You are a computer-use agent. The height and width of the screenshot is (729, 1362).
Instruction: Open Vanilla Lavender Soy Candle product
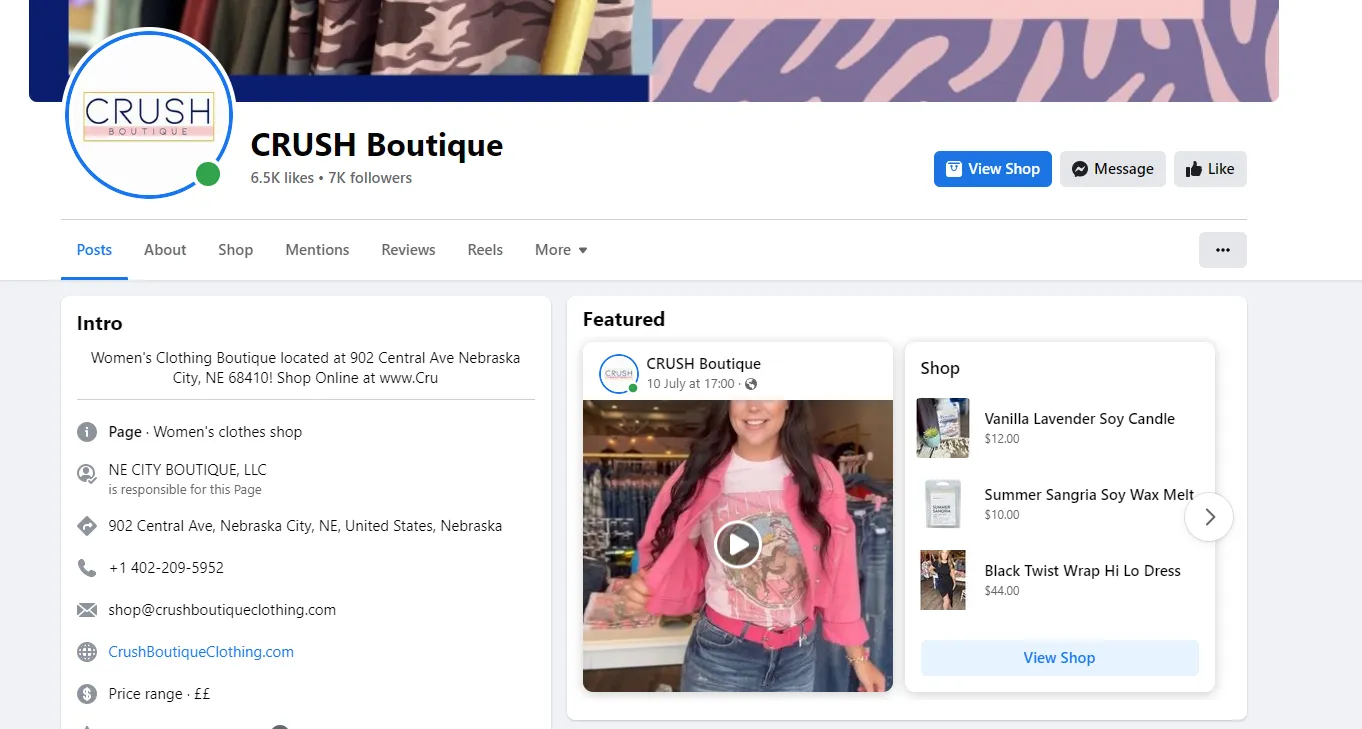click(x=1079, y=419)
